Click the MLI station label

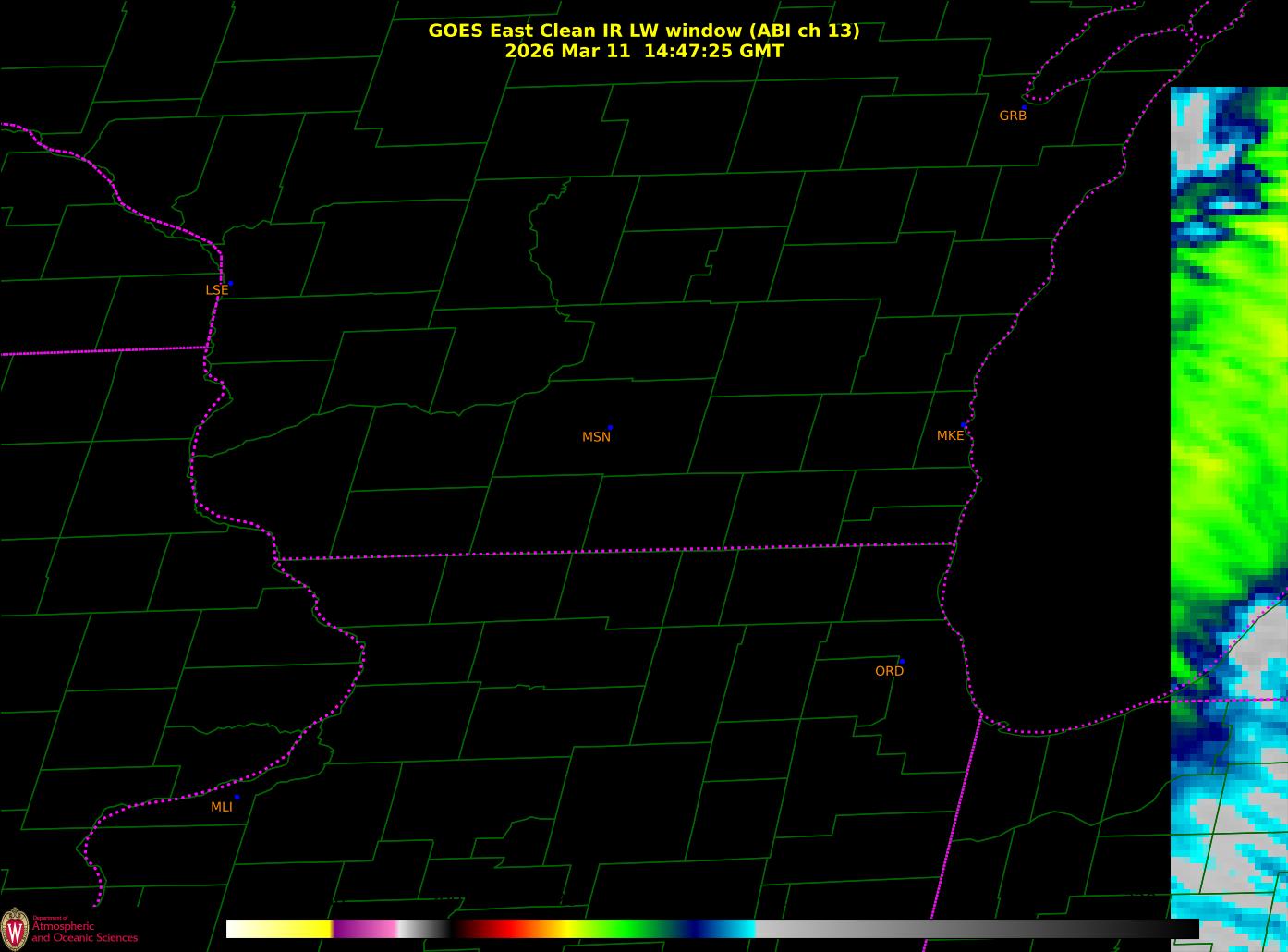(222, 807)
